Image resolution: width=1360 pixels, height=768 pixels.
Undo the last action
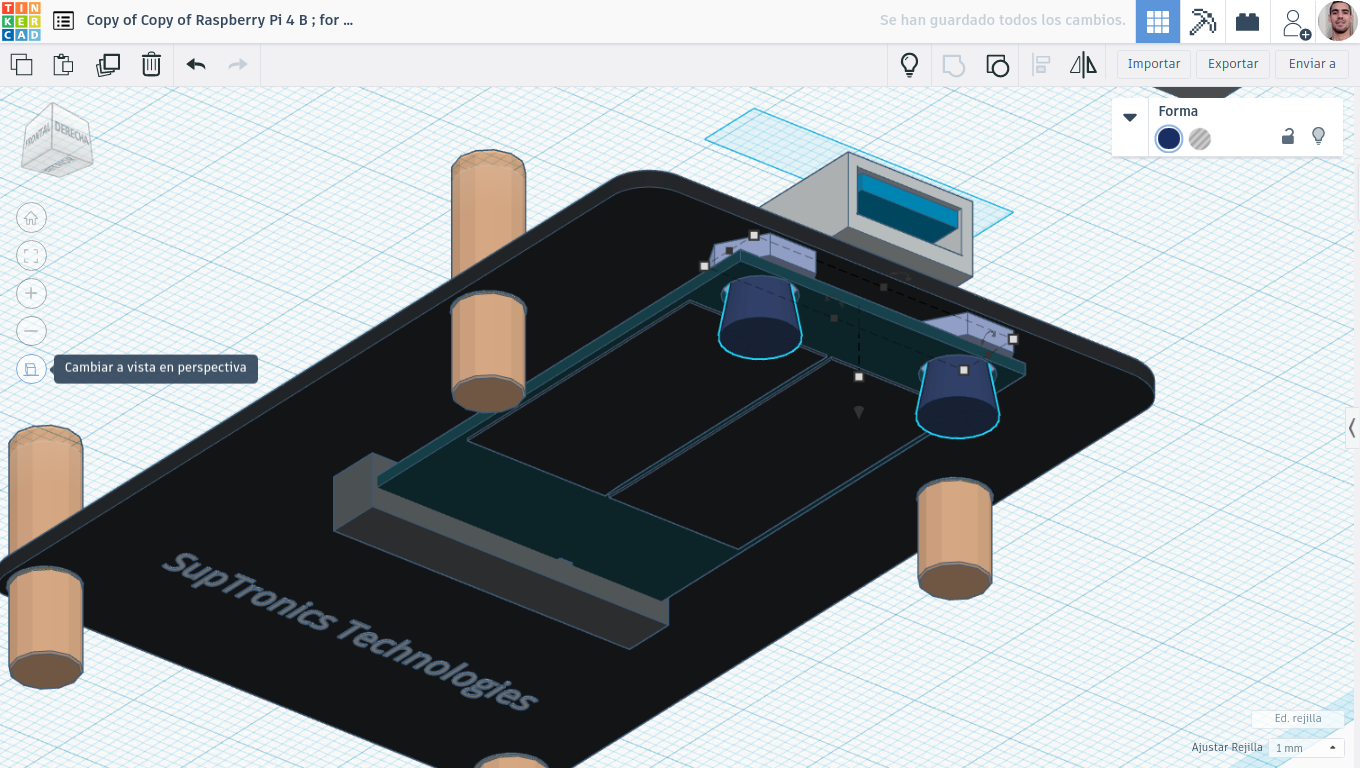(x=196, y=65)
